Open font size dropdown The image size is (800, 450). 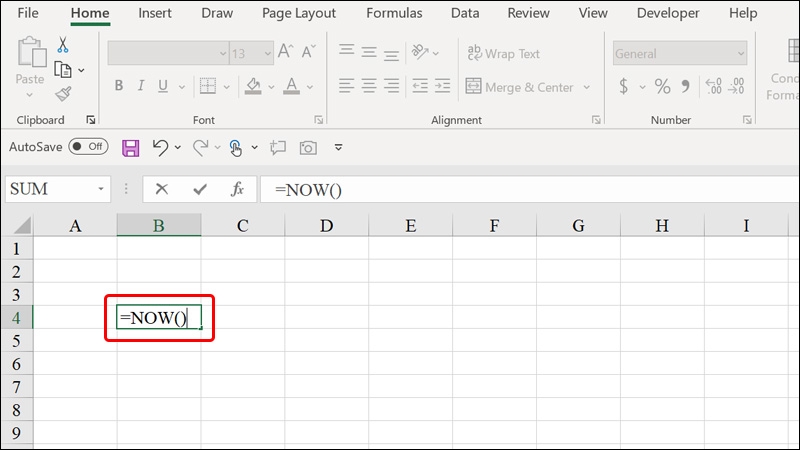pyautogui.click(x=267, y=53)
